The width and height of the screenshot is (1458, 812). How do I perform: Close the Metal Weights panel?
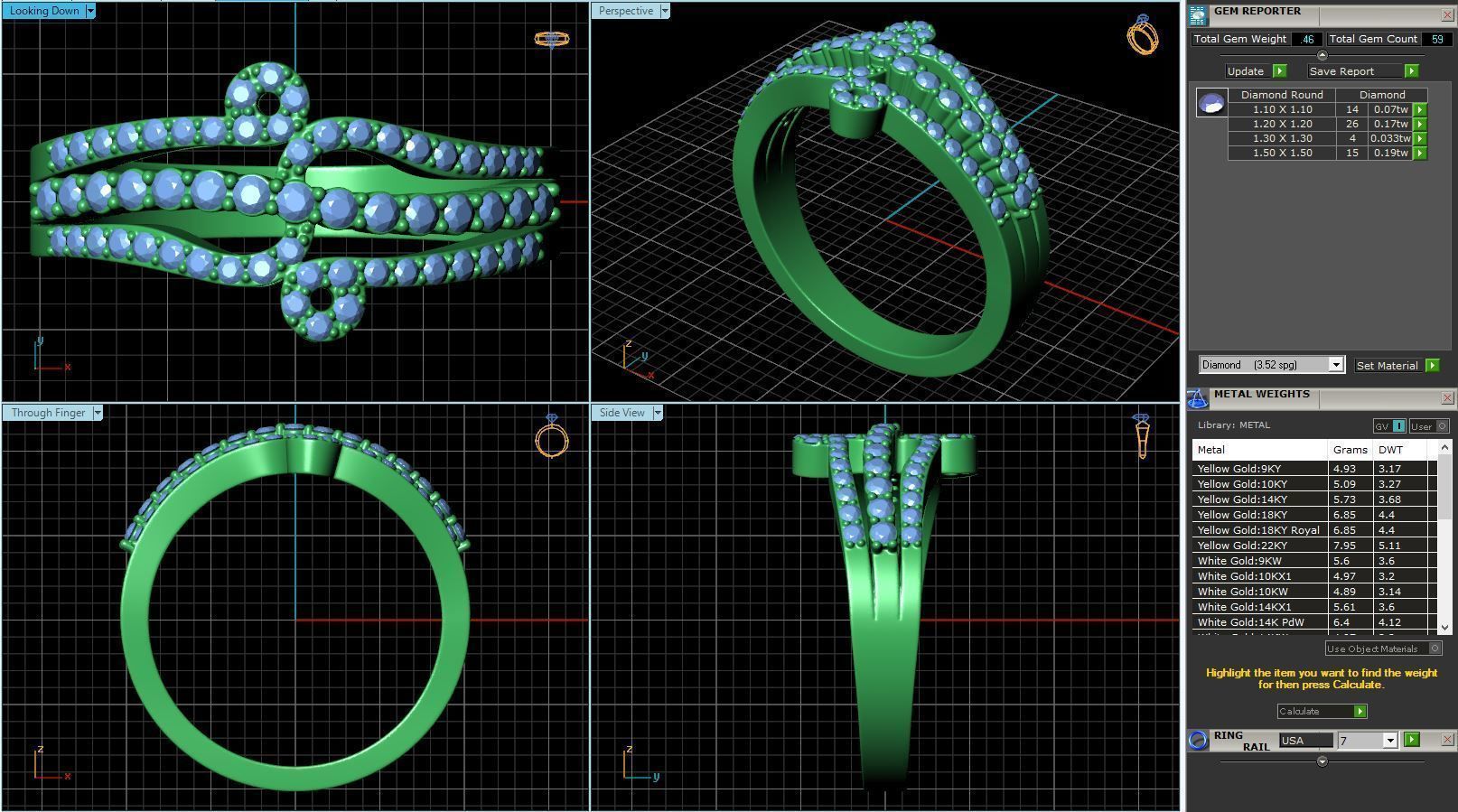pos(1447,398)
